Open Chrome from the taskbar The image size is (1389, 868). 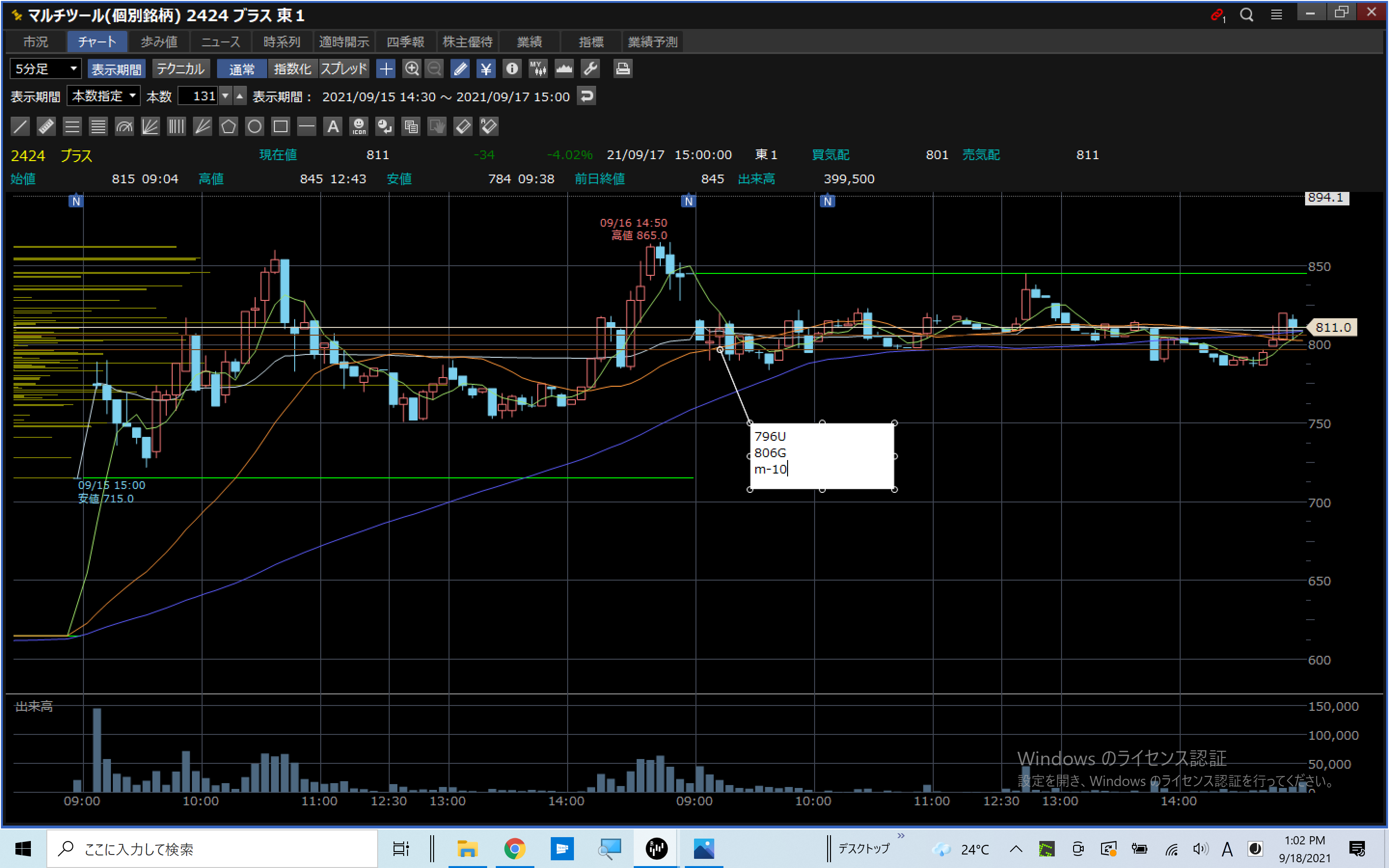[514, 849]
